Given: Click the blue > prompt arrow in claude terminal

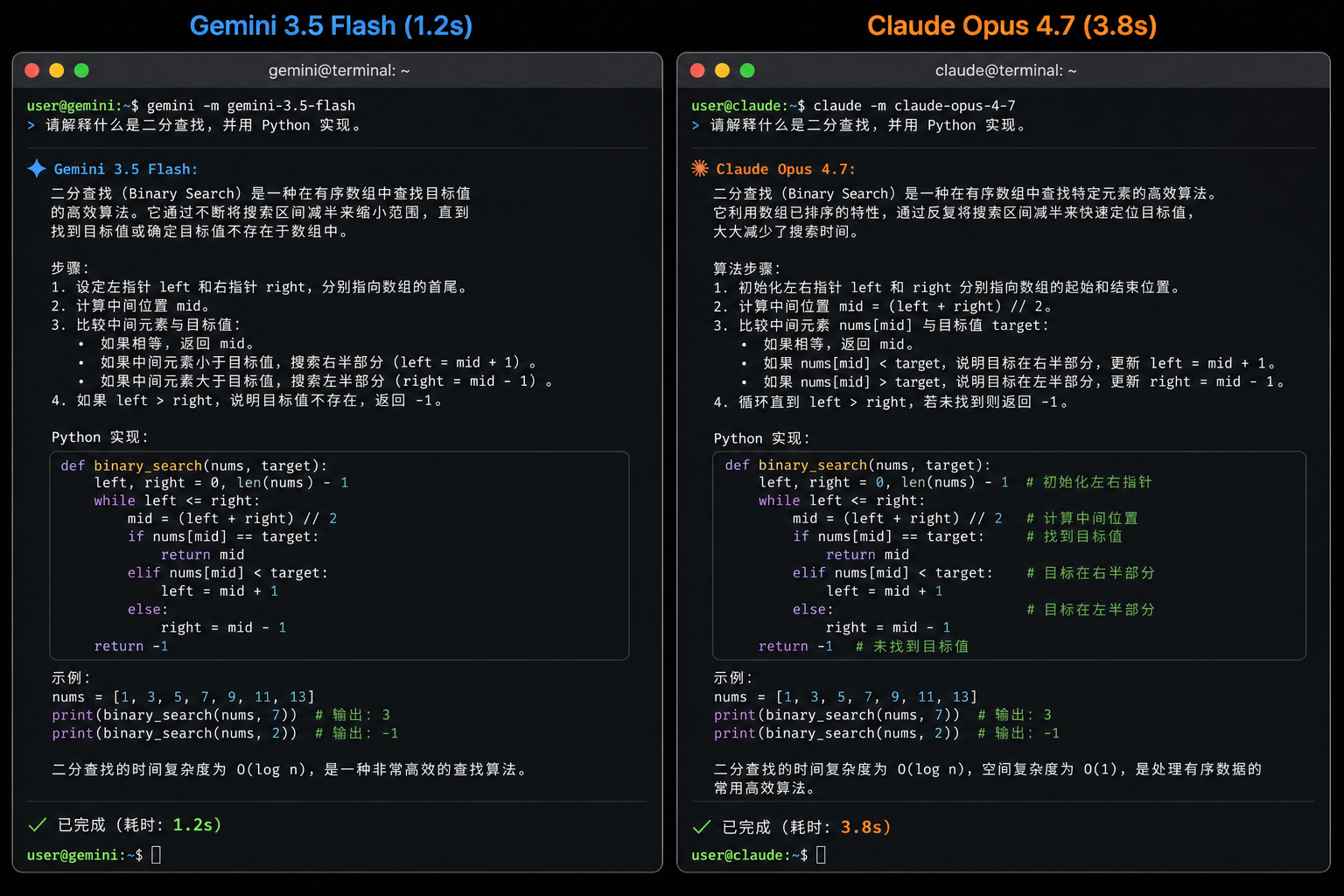Looking at the screenshot, I should tap(696, 125).
